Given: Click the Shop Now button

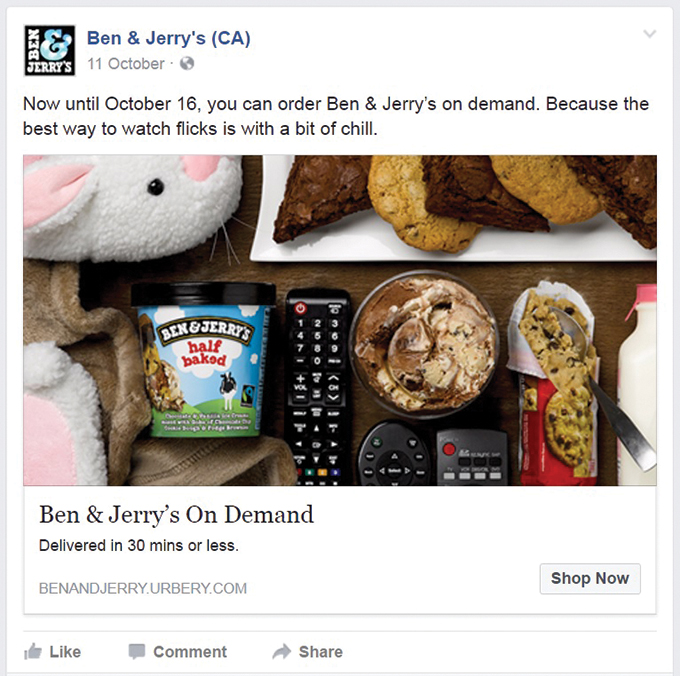Looking at the screenshot, I should [590, 578].
